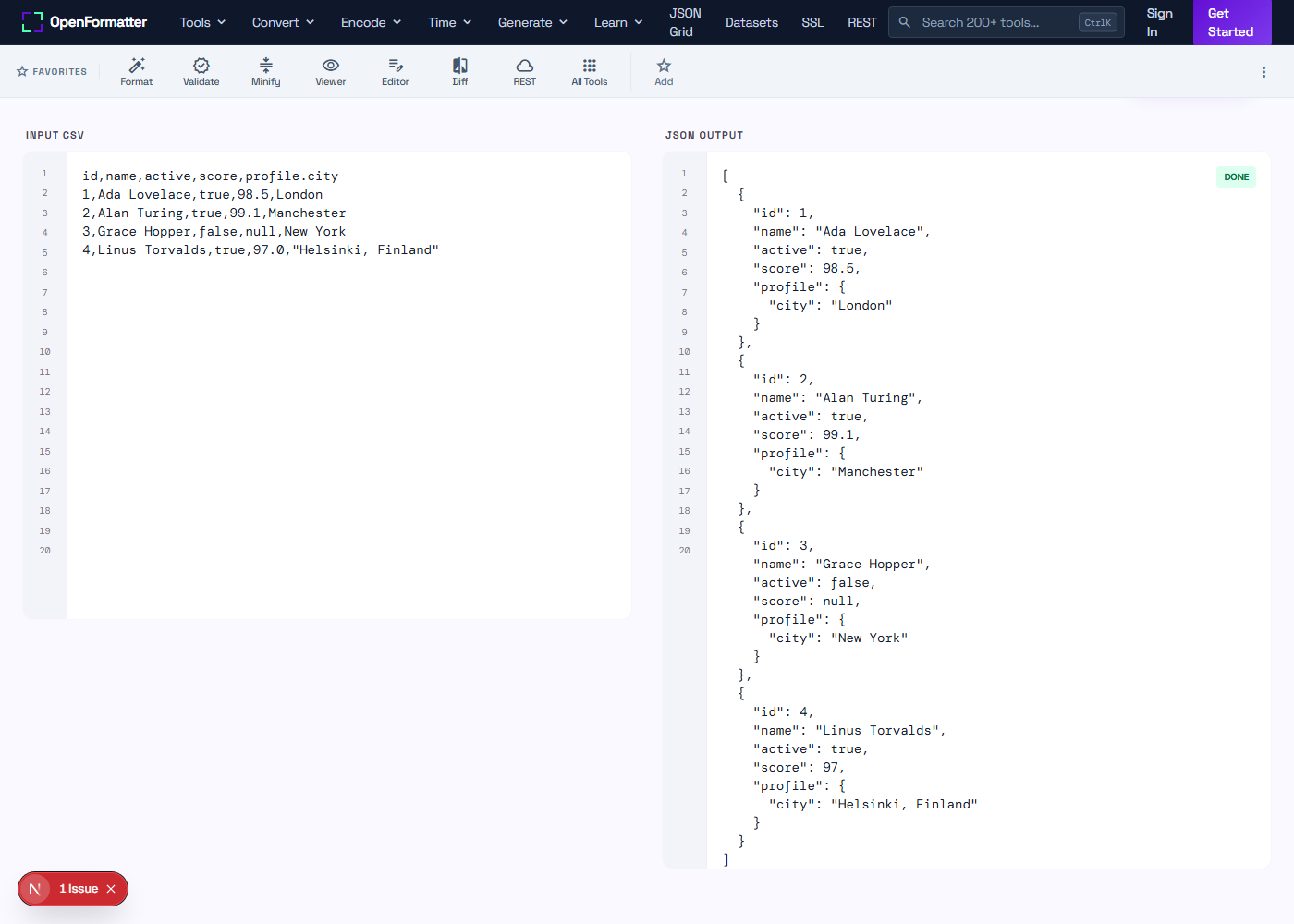Click the JSON line "id": 3
1294x924 pixels.
click(784, 546)
